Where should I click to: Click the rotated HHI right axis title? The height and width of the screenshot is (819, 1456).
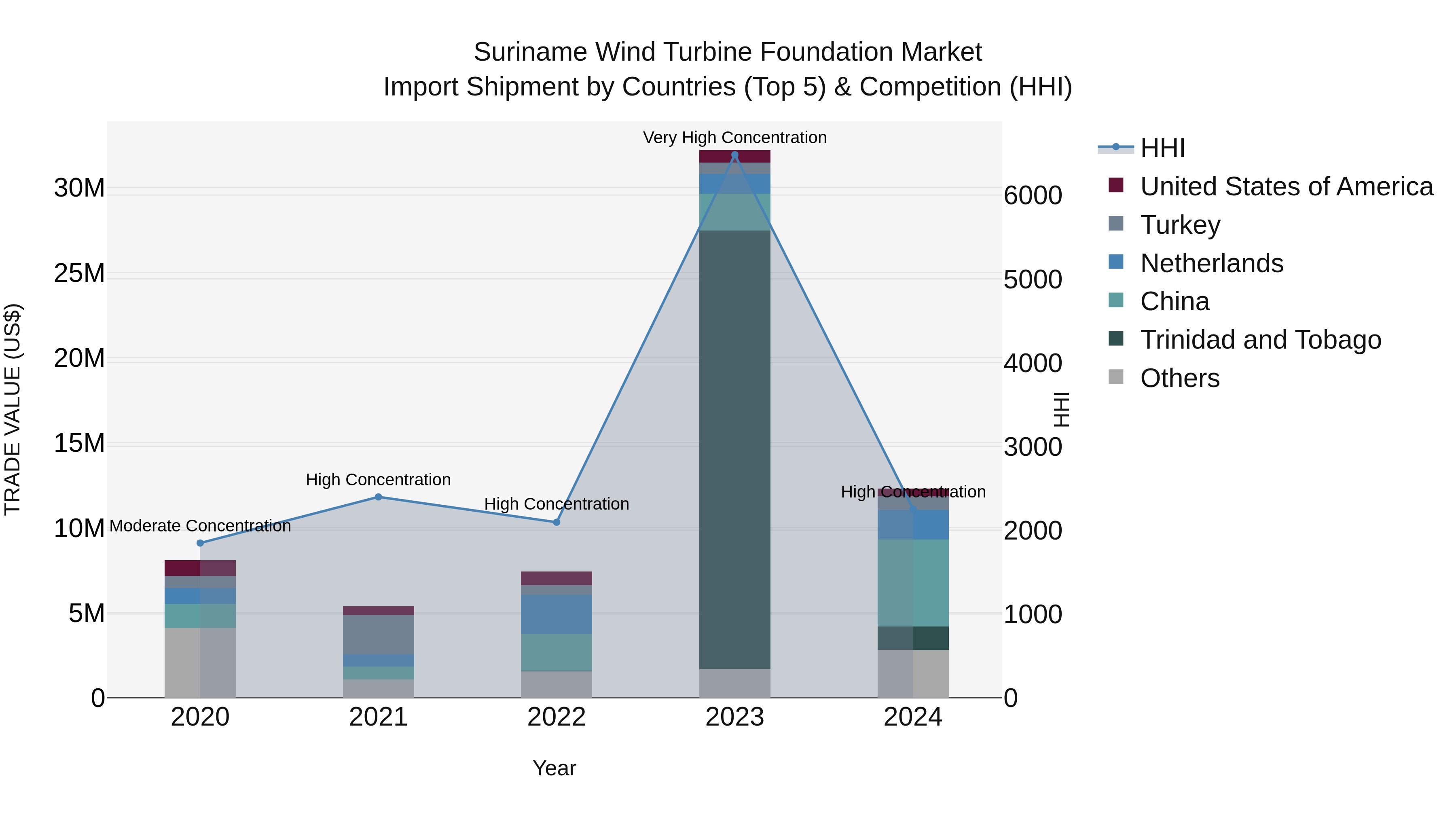tap(1062, 409)
